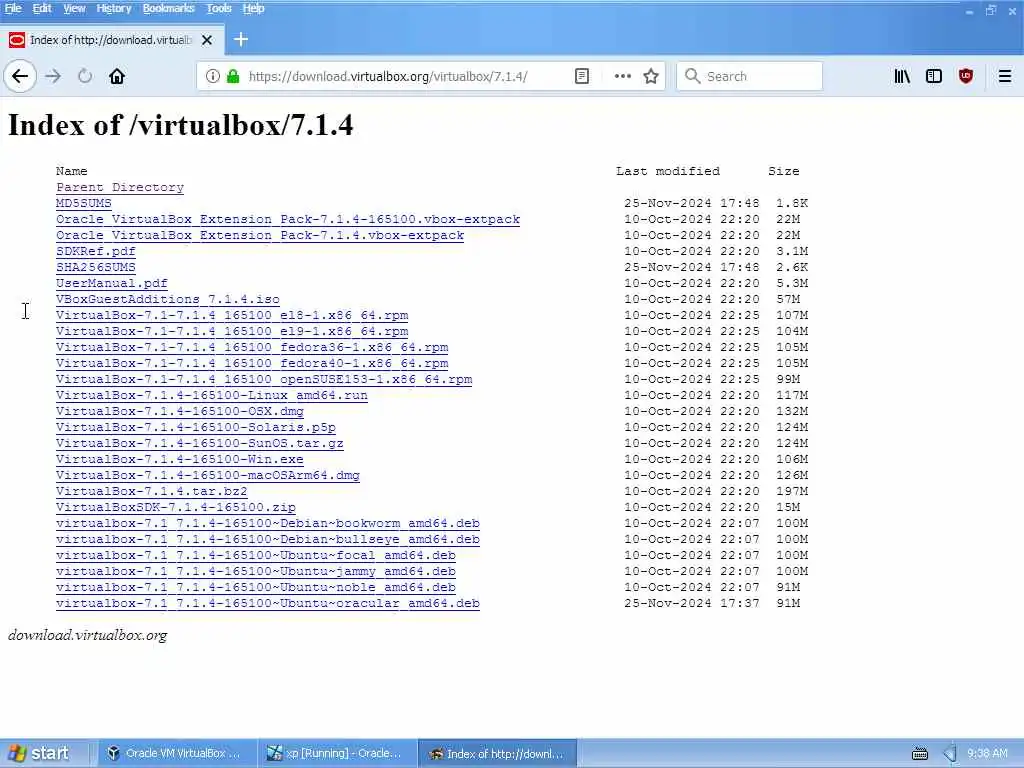
Task: Download the Debian bullseye deb package
Action: pyautogui.click(x=268, y=539)
